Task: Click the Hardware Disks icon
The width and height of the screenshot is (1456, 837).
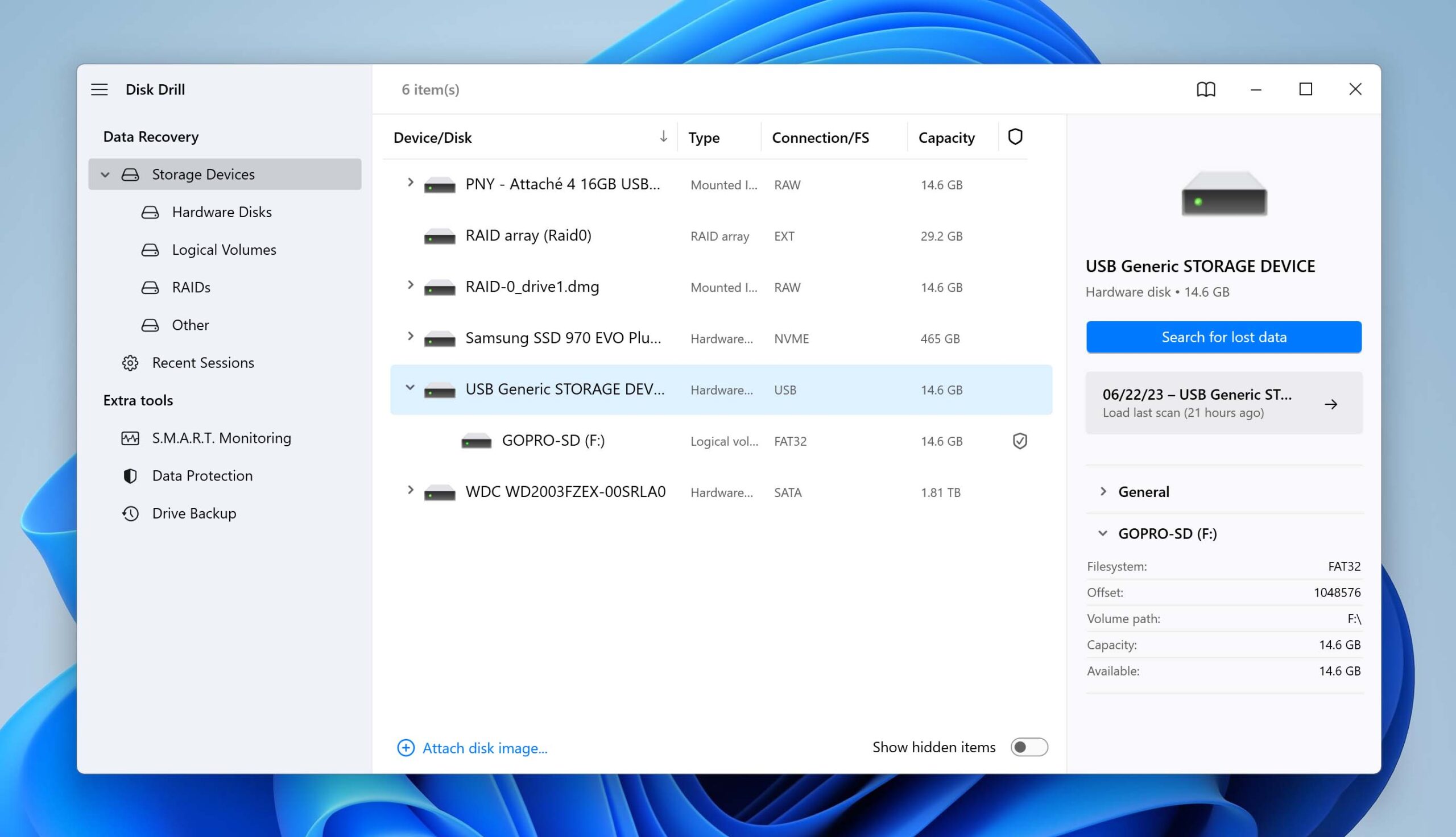Action: point(150,211)
